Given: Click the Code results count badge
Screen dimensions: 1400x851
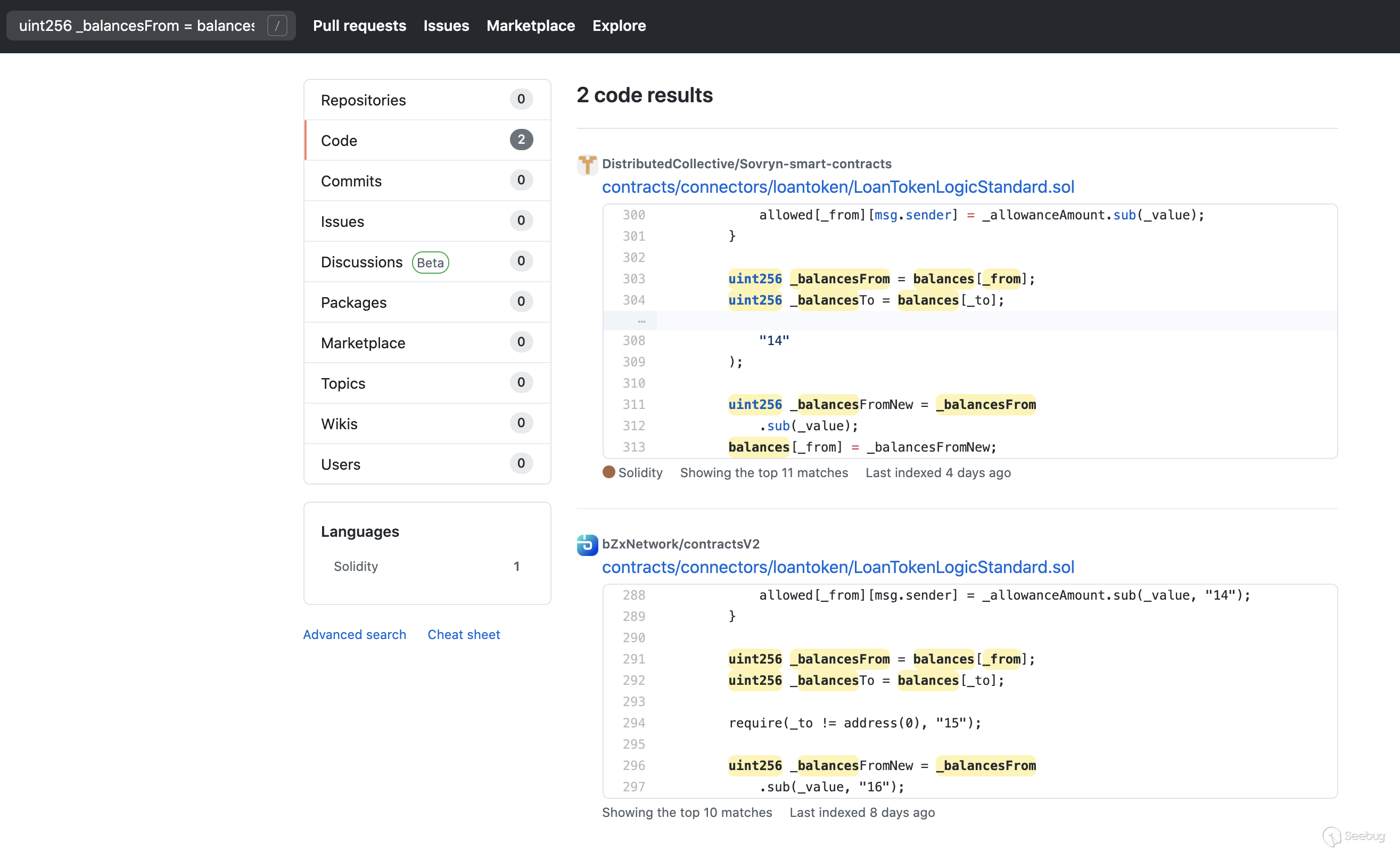Looking at the screenshot, I should click(521, 140).
